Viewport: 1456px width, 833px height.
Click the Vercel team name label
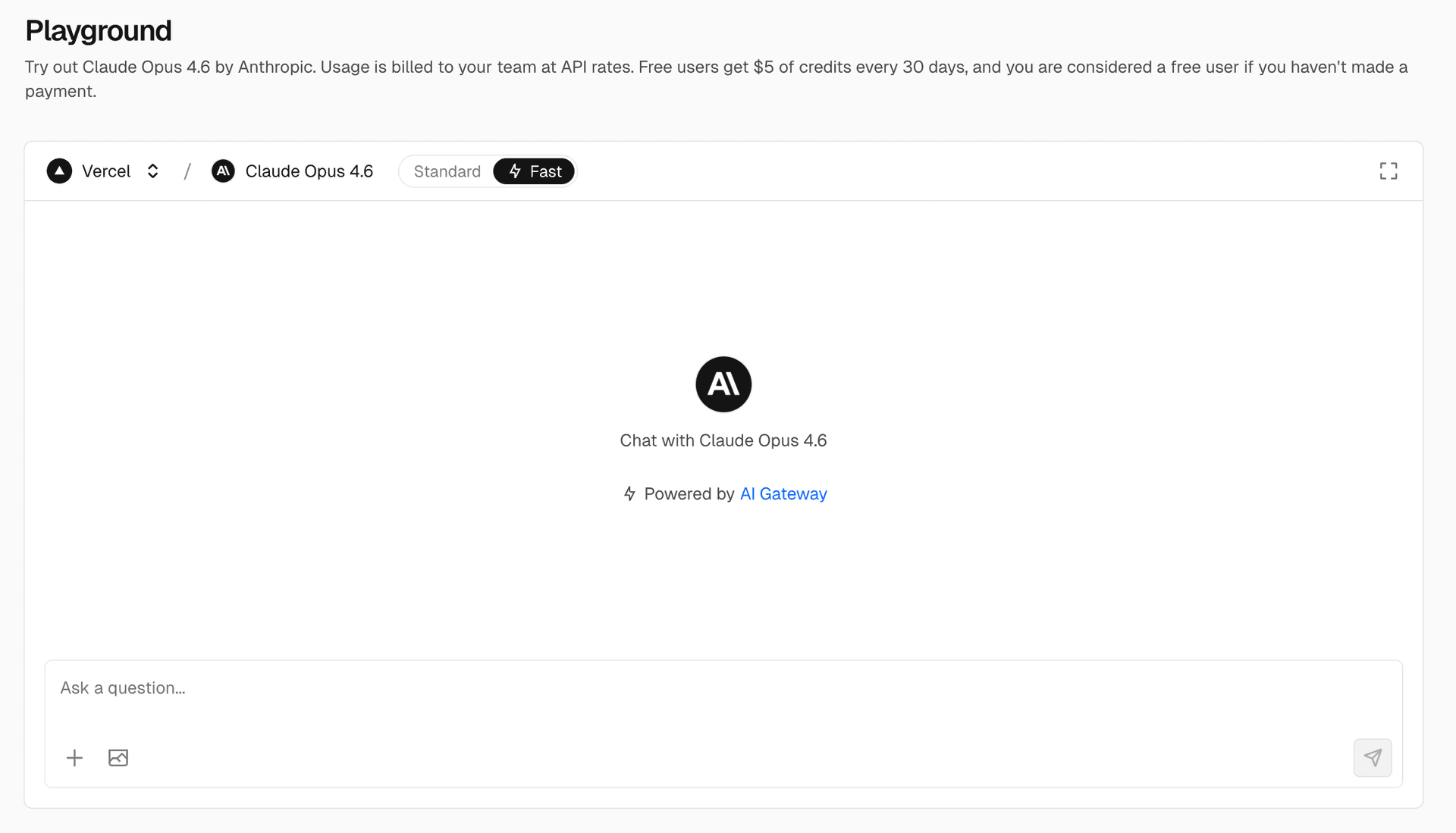click(106, 171)
